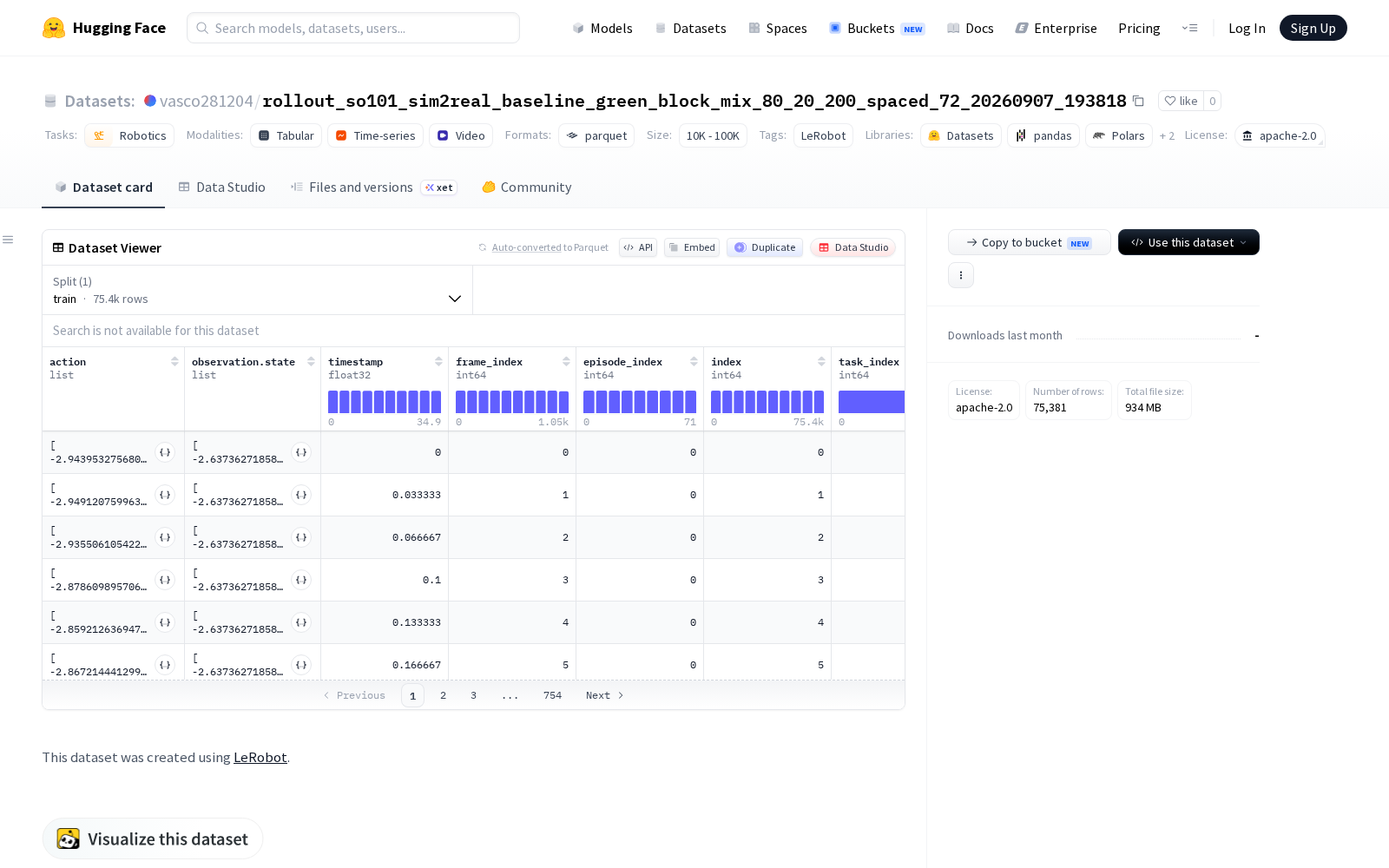This screenshot has height=868, width=1389.
Task: Select the Robotics task tag
Action: pos(129,135)
